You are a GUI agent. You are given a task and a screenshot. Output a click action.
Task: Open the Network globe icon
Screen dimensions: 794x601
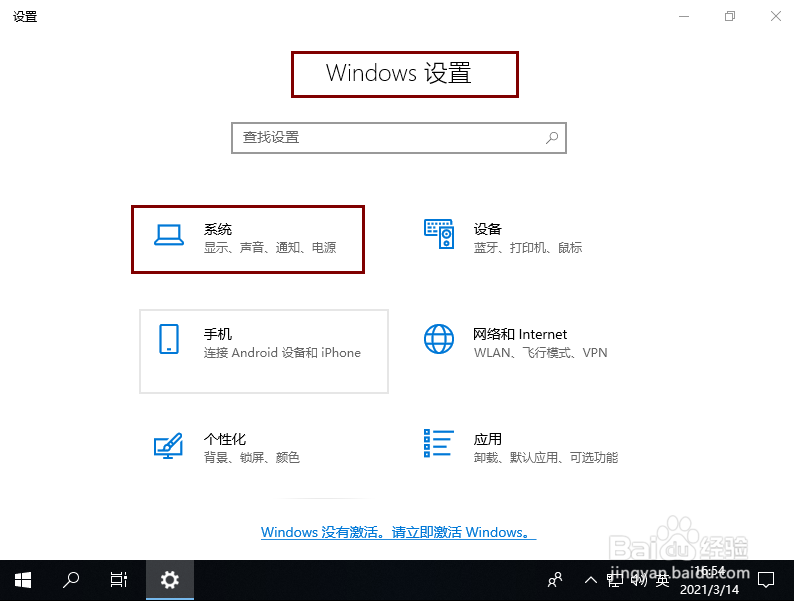[439, 339]
